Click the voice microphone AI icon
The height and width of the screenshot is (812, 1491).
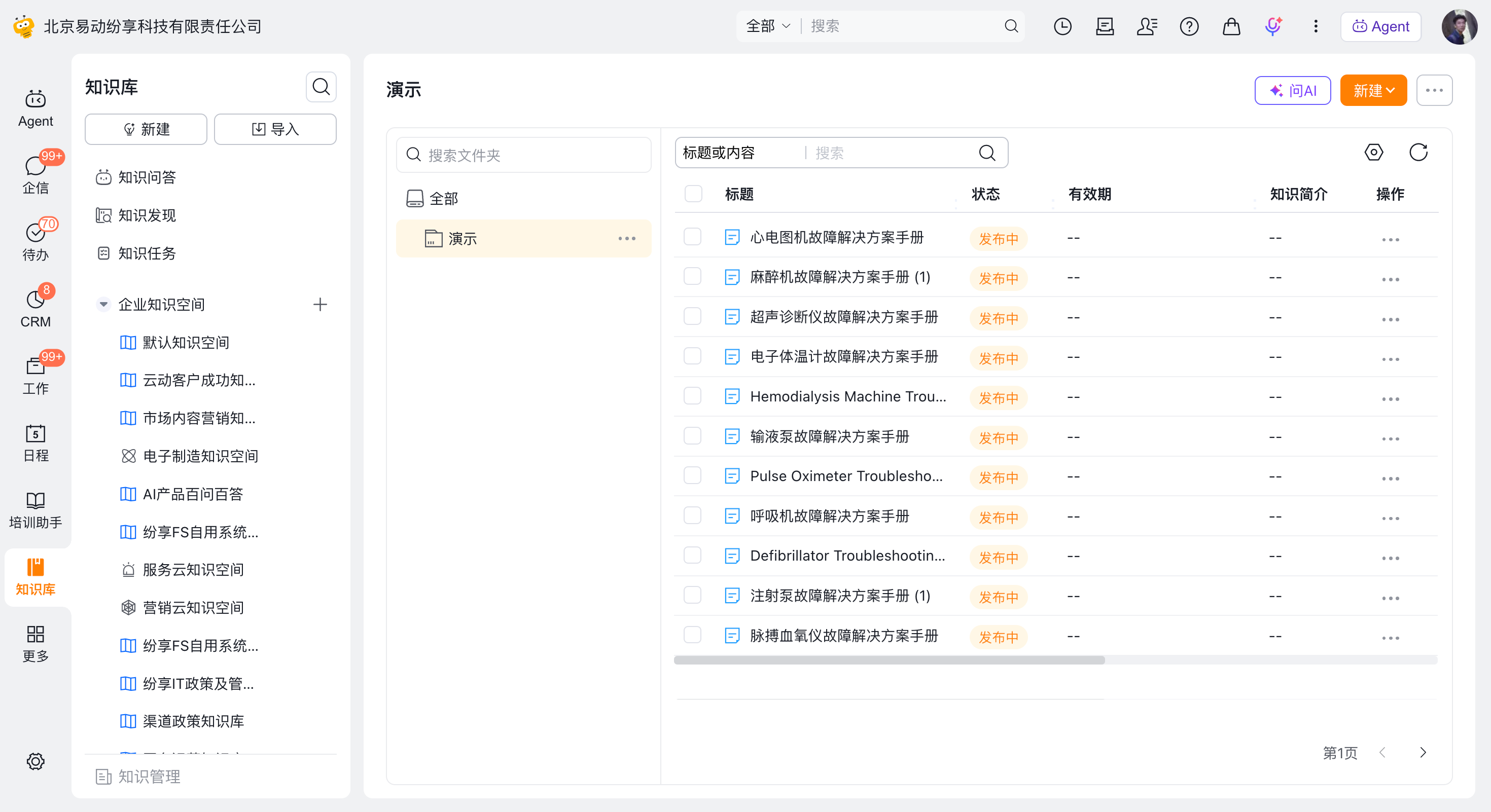click(1273, 26)
